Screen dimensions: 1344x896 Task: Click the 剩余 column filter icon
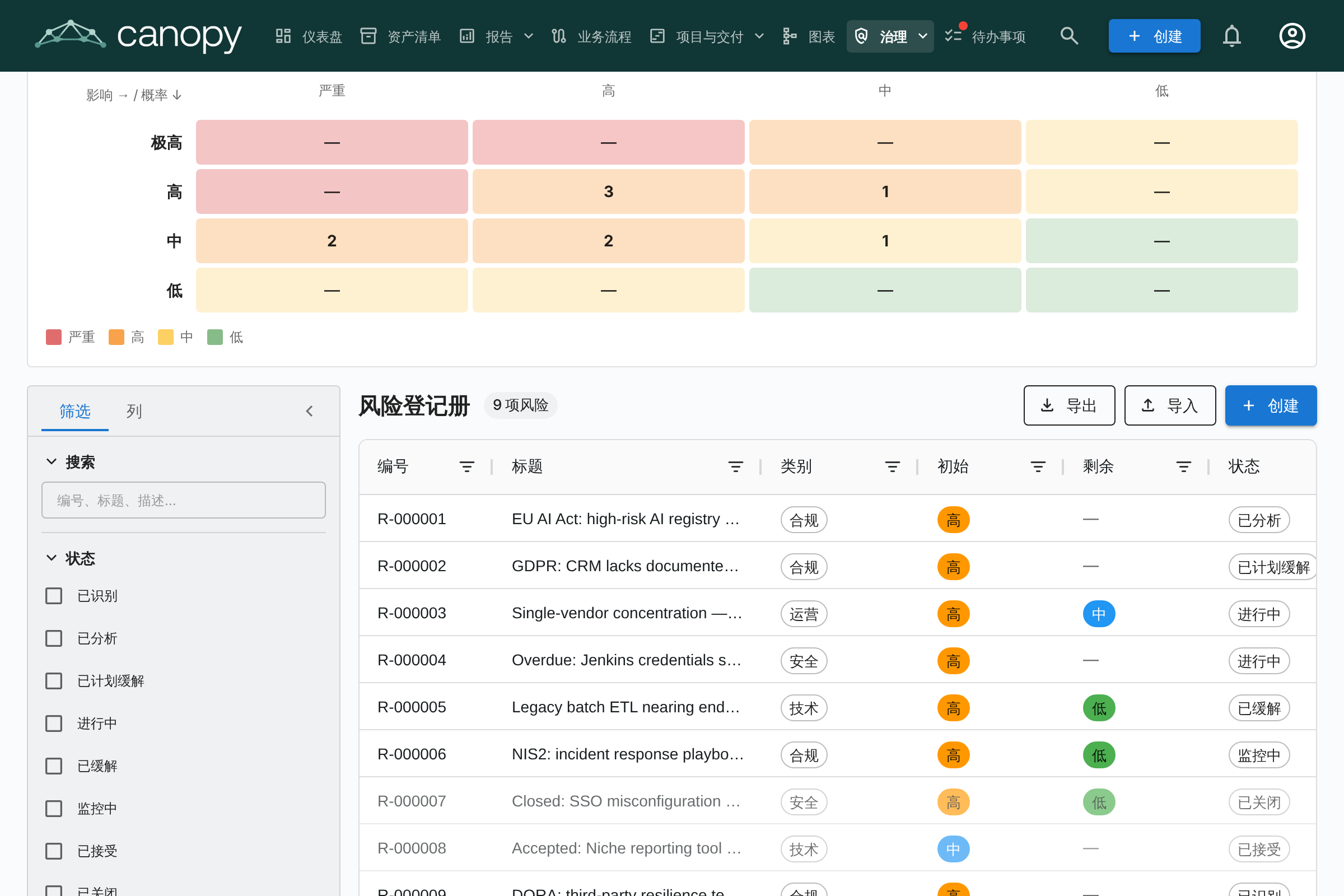(x=1184, y=467)
